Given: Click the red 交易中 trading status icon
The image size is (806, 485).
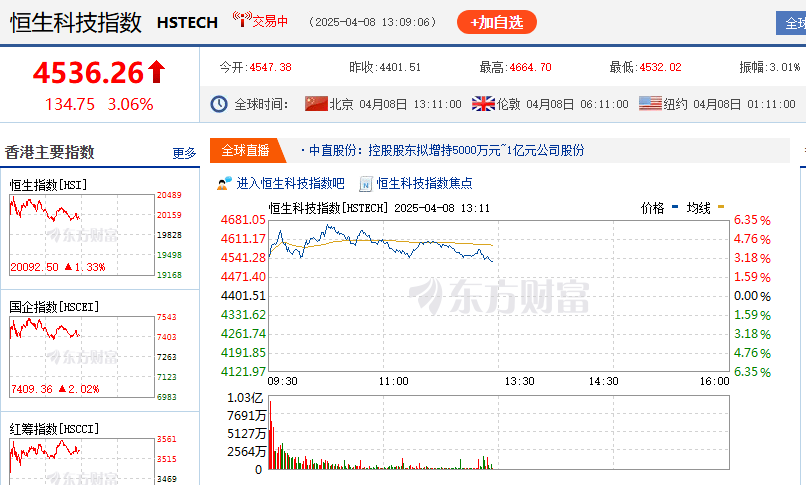Looking at the screenshot, I should point(241,20).
